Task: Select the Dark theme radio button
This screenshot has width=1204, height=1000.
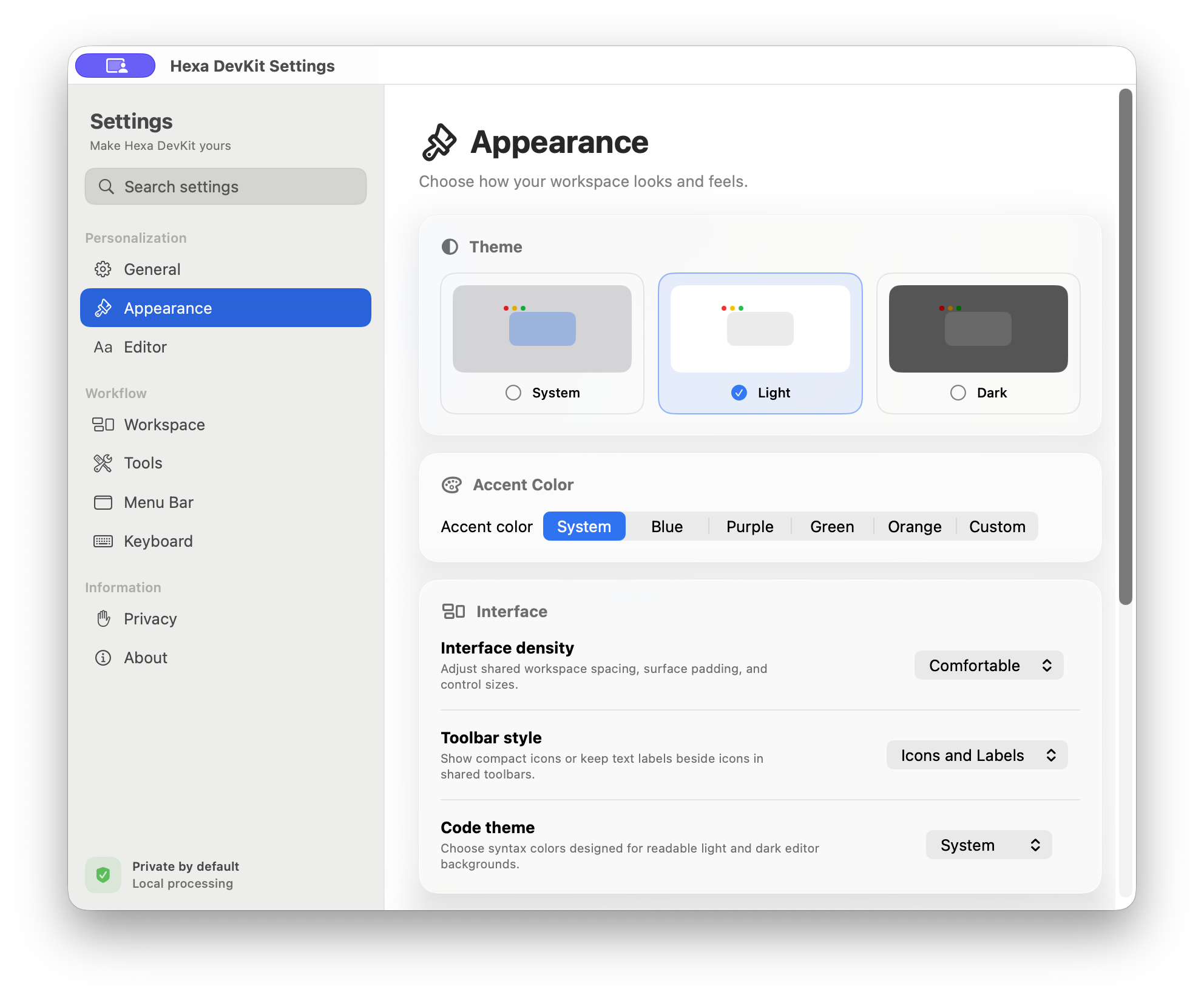Action: coord(958,393)
